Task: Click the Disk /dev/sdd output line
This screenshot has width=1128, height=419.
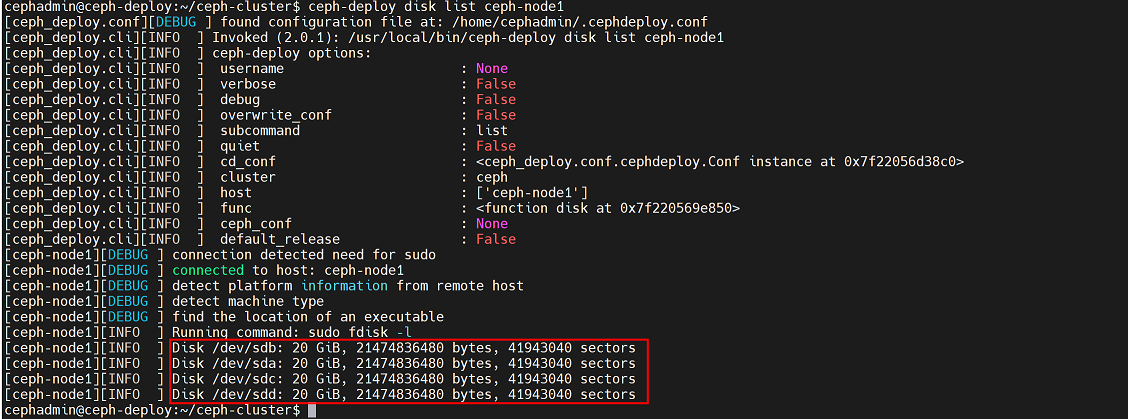Action: click(x=403, y=395)
